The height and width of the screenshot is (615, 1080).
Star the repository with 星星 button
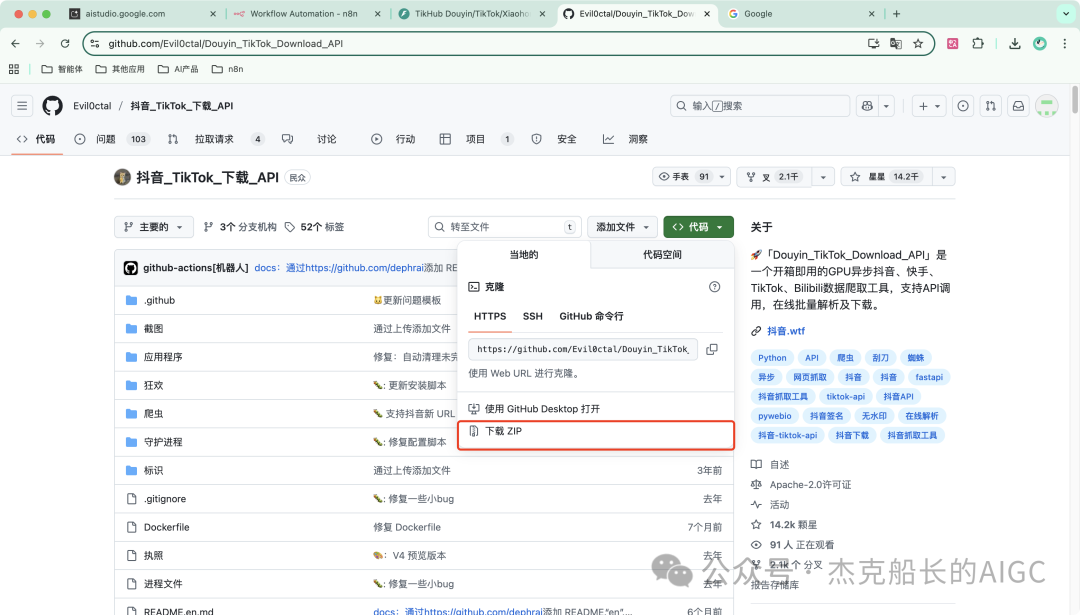887,177
